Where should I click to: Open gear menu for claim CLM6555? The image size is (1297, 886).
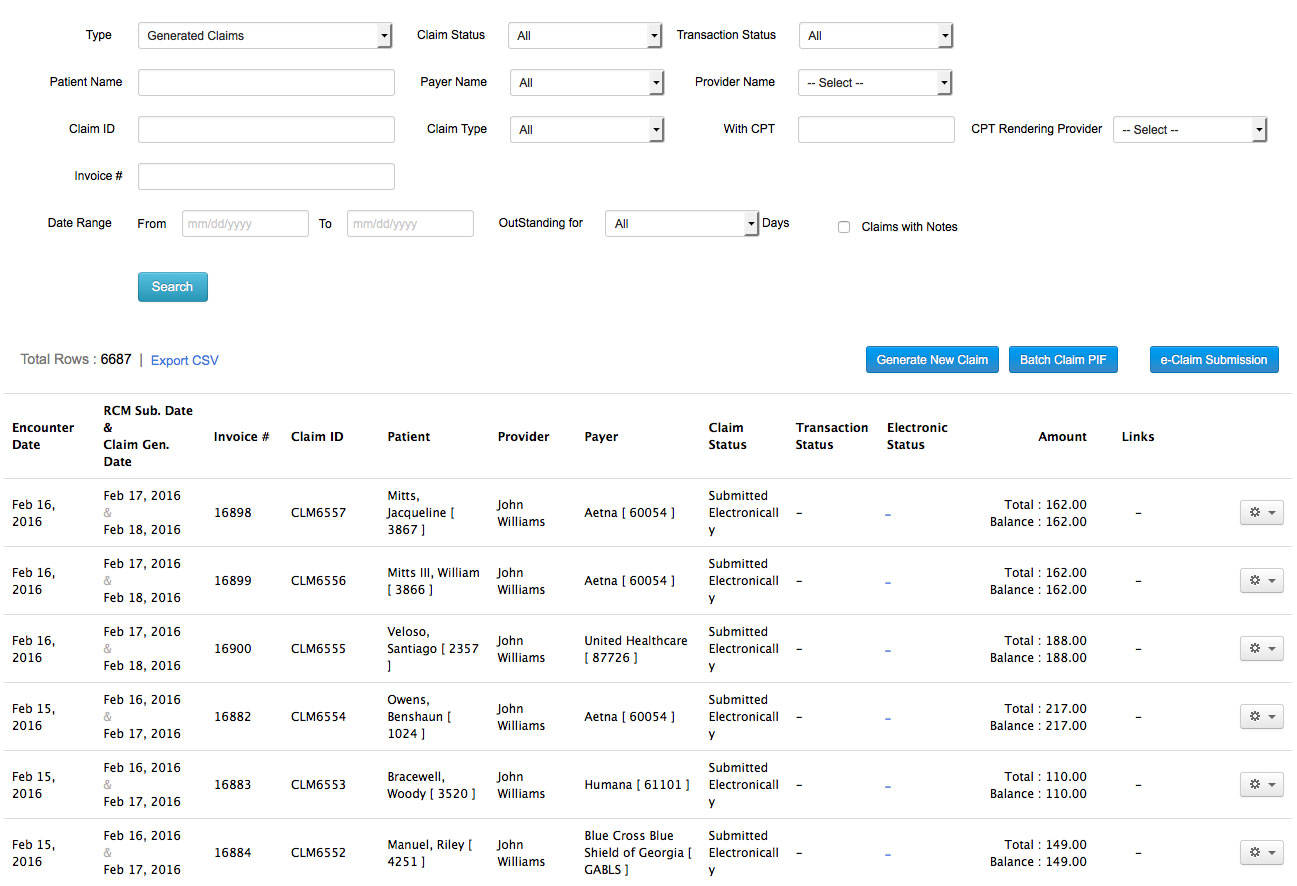click(1261, 648)
